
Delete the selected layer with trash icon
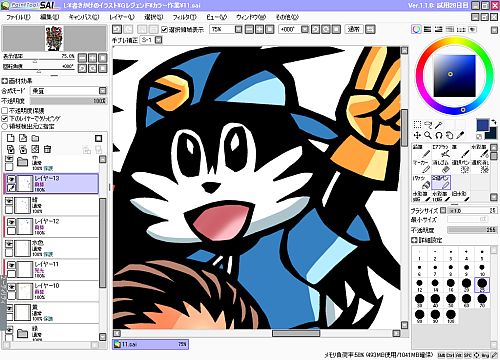(x=48, y=149)
